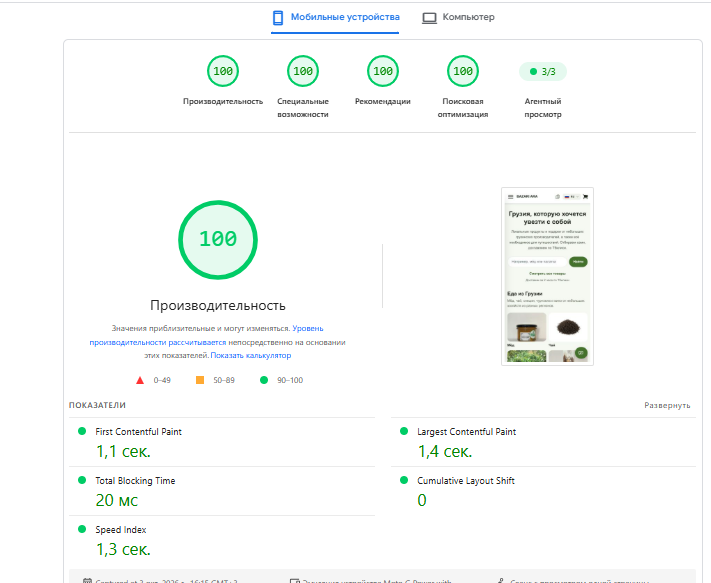Click the large 100 performance gauge
Image resolution: width=711 pixels, height=583 pixels.
[218, 240]
